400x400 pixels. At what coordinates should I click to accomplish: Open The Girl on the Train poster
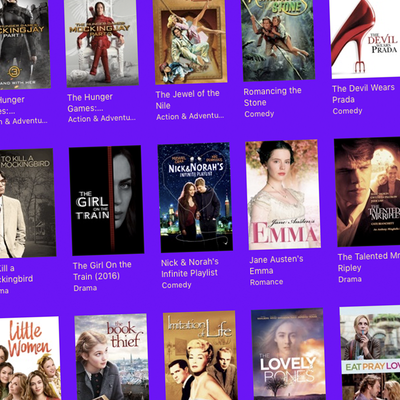106,200
